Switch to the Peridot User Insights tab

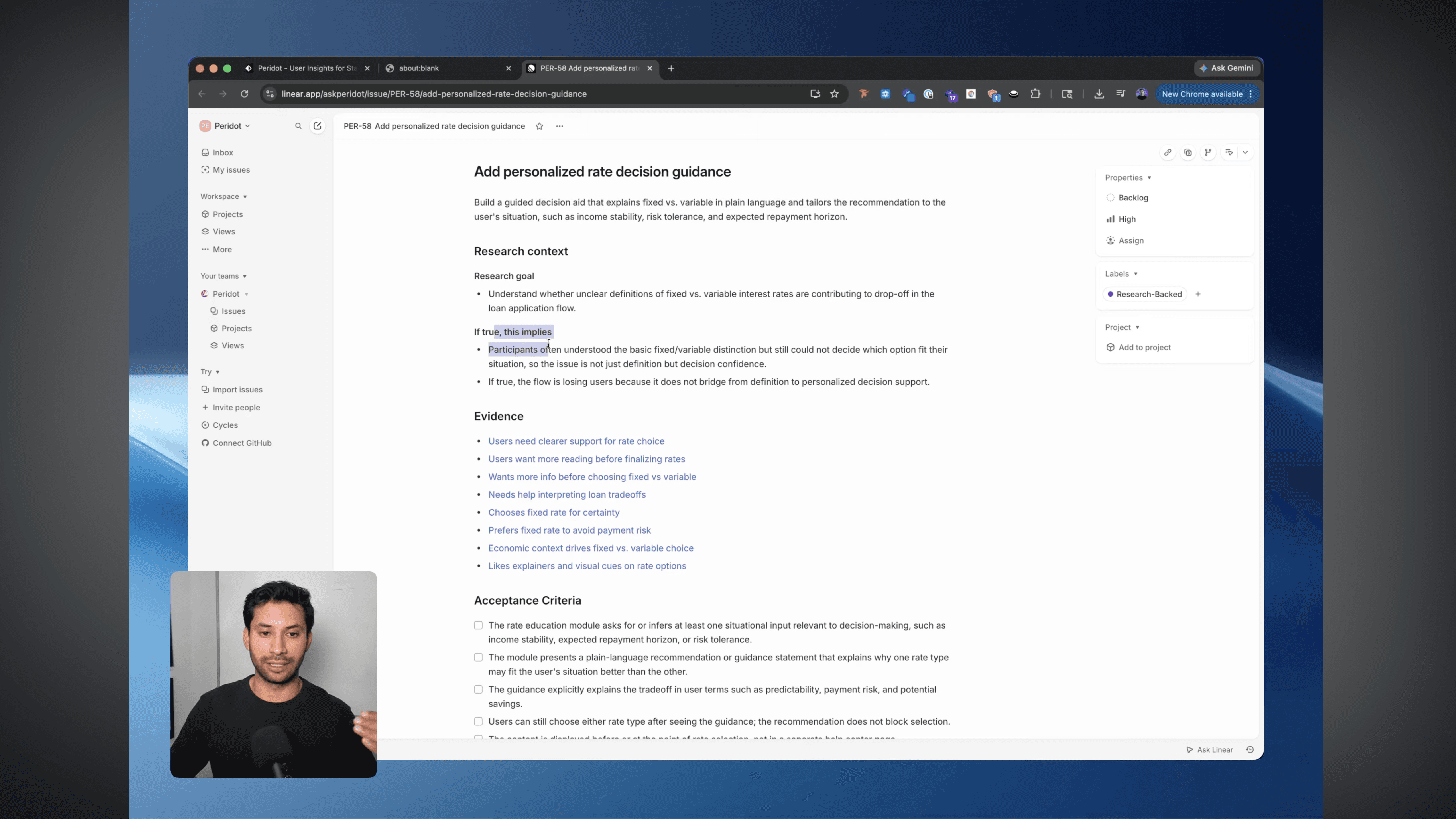coord(307,68)
